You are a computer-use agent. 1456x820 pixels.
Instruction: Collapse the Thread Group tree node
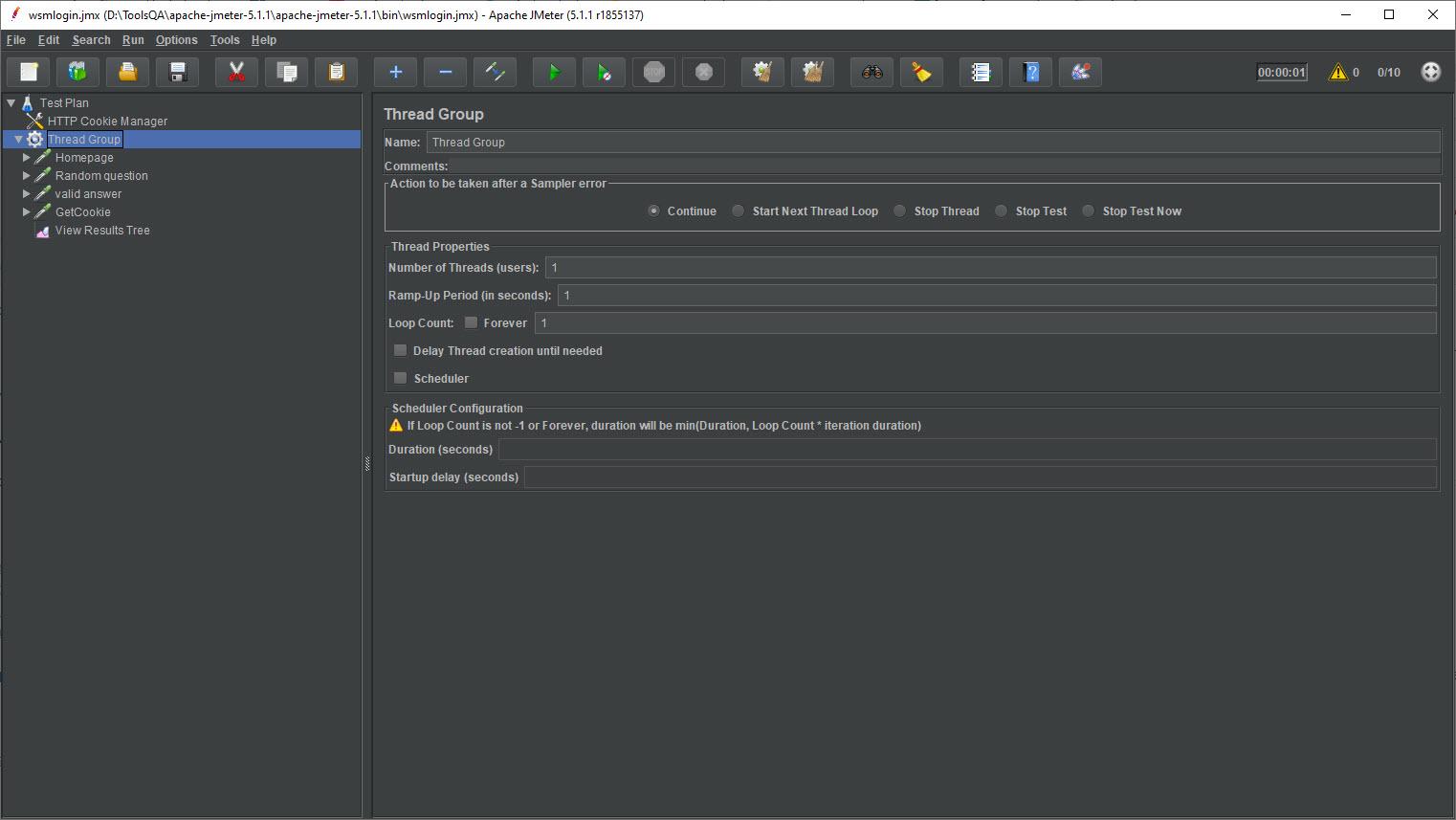tap(18, 140)
